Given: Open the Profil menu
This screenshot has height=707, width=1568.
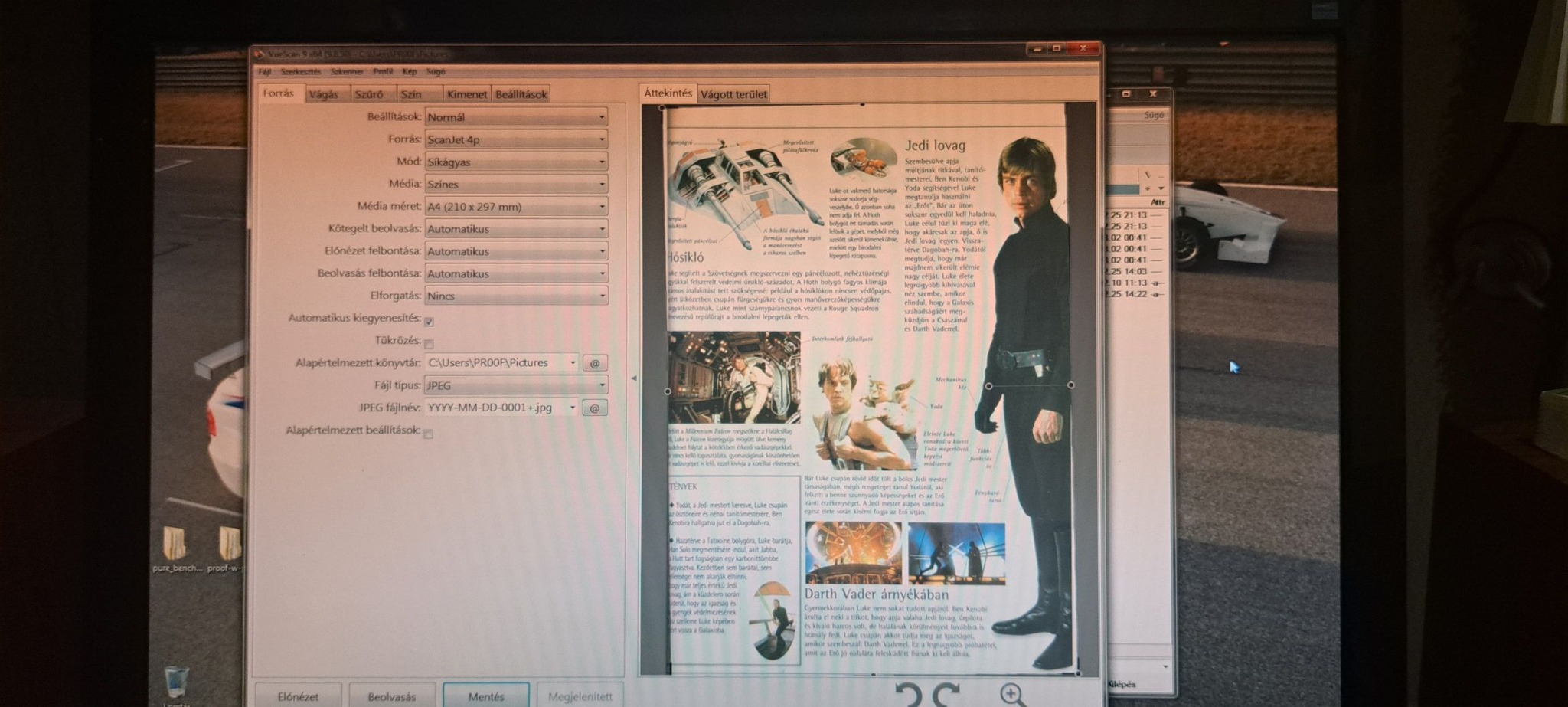Looking at the screenshot, I should click(383, 72).
